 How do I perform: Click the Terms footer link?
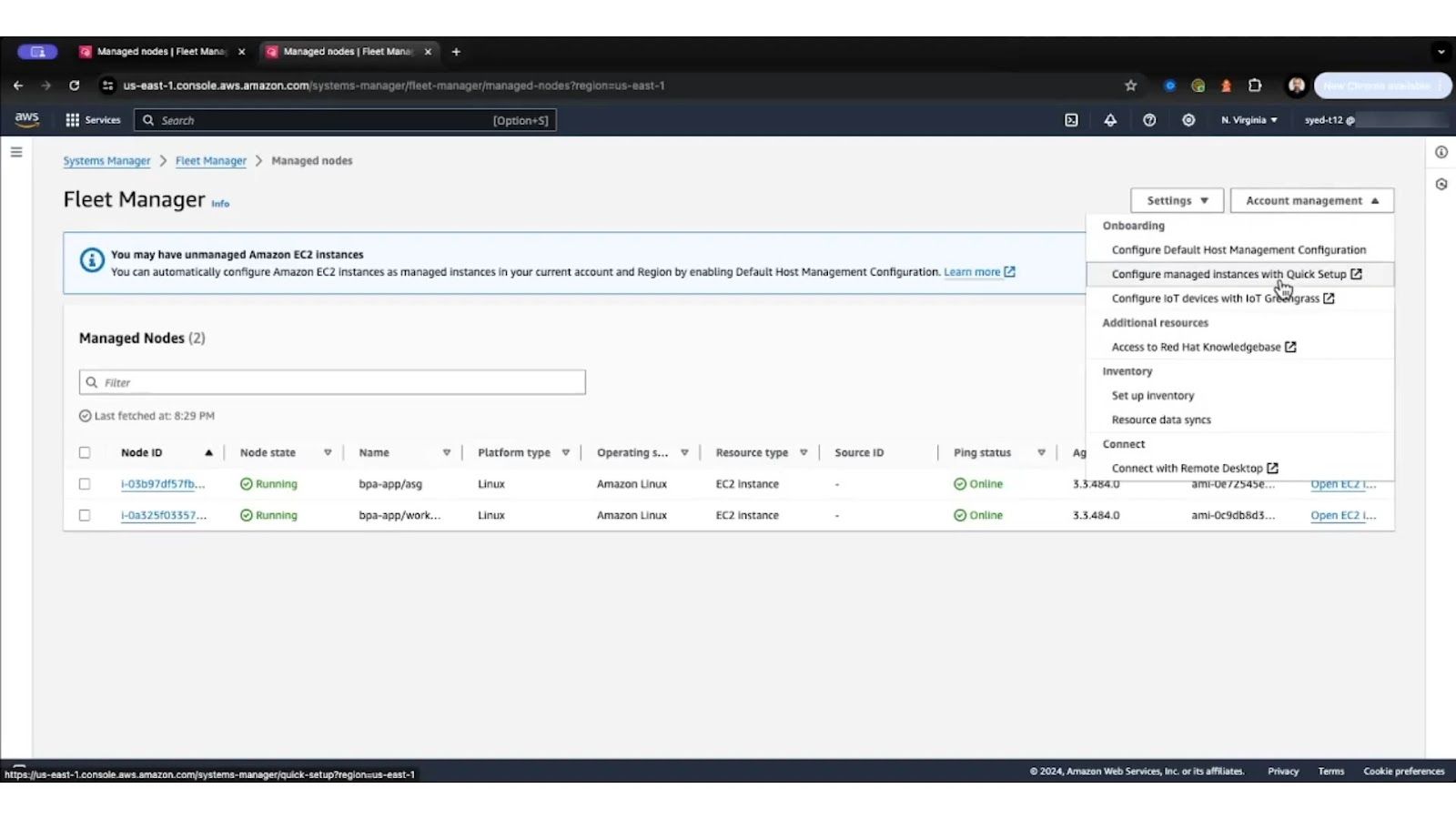(1330, 772)
